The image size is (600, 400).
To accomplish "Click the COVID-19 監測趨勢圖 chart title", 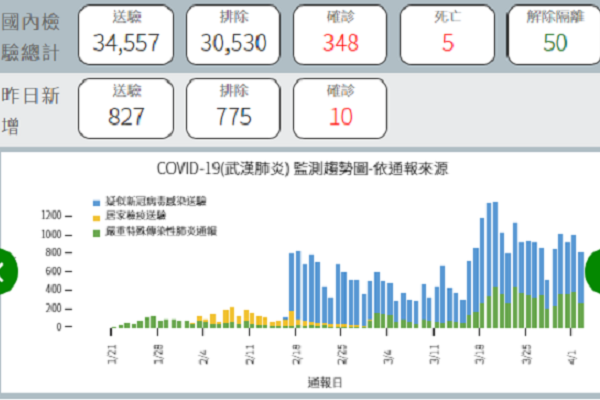I will [x=302, y=168].
